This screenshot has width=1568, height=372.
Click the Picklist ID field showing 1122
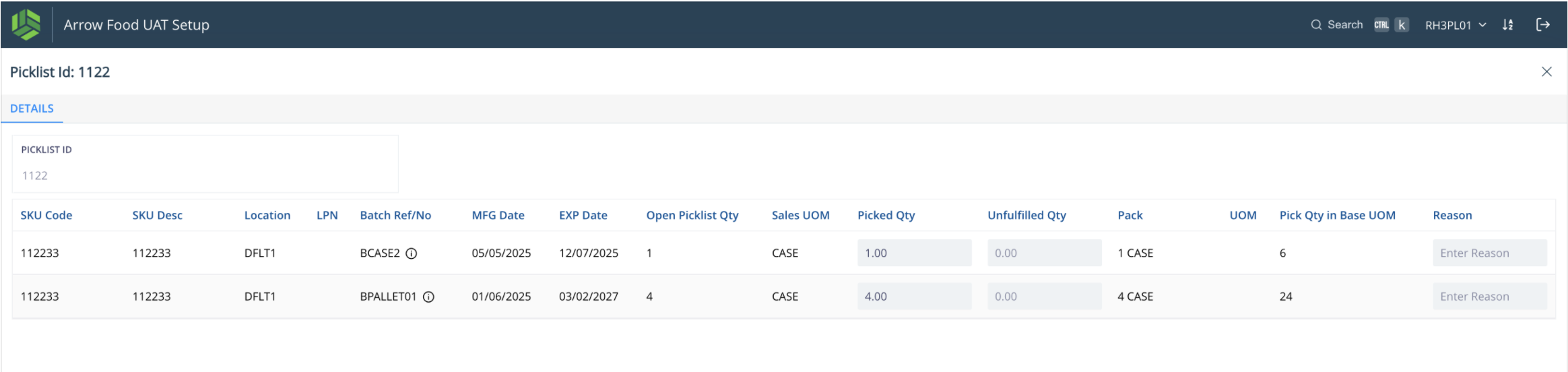(x=205, y=175)
